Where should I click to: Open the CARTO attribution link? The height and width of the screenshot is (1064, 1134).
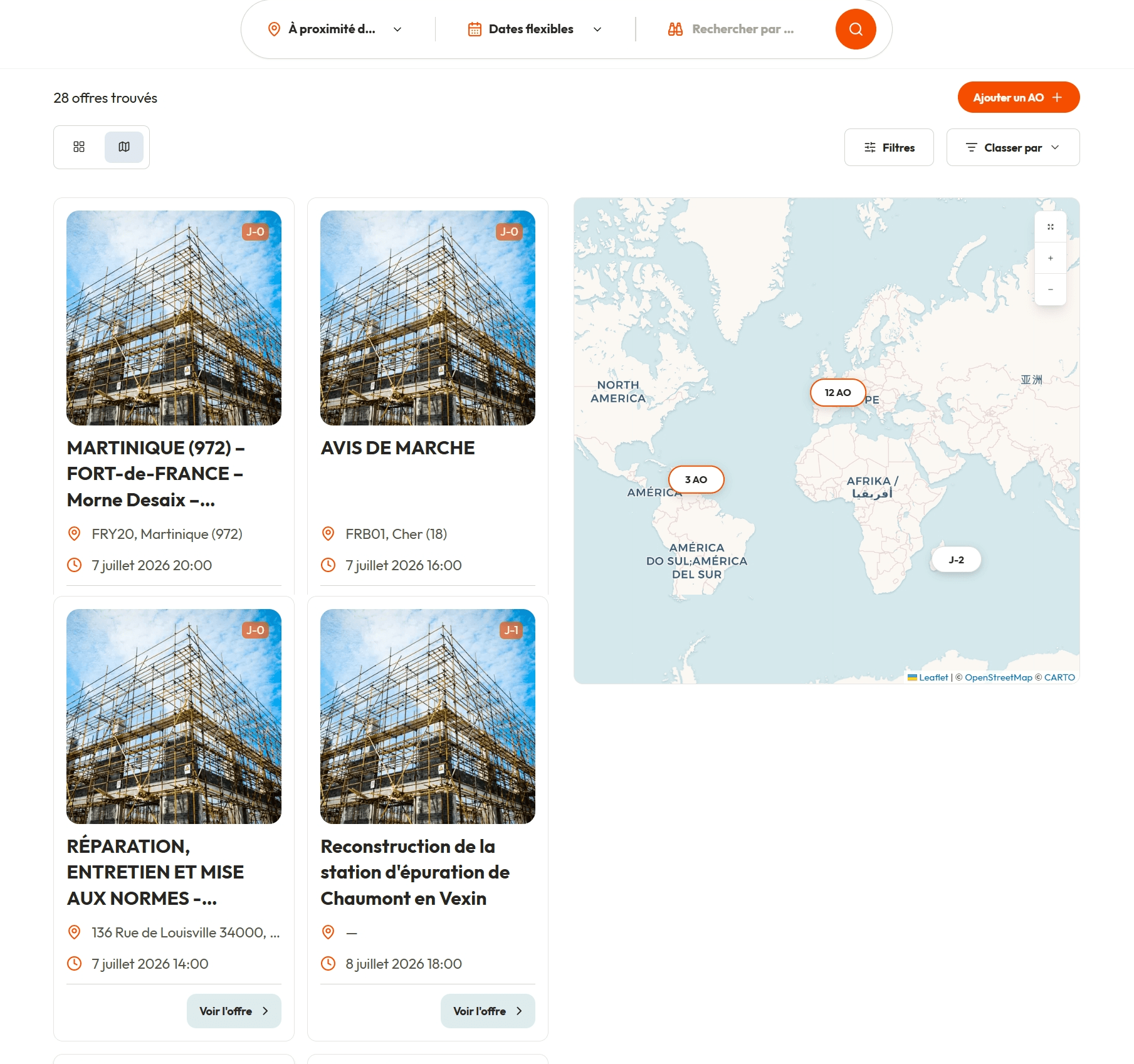pyautogui.click(x=1059, y=677)
